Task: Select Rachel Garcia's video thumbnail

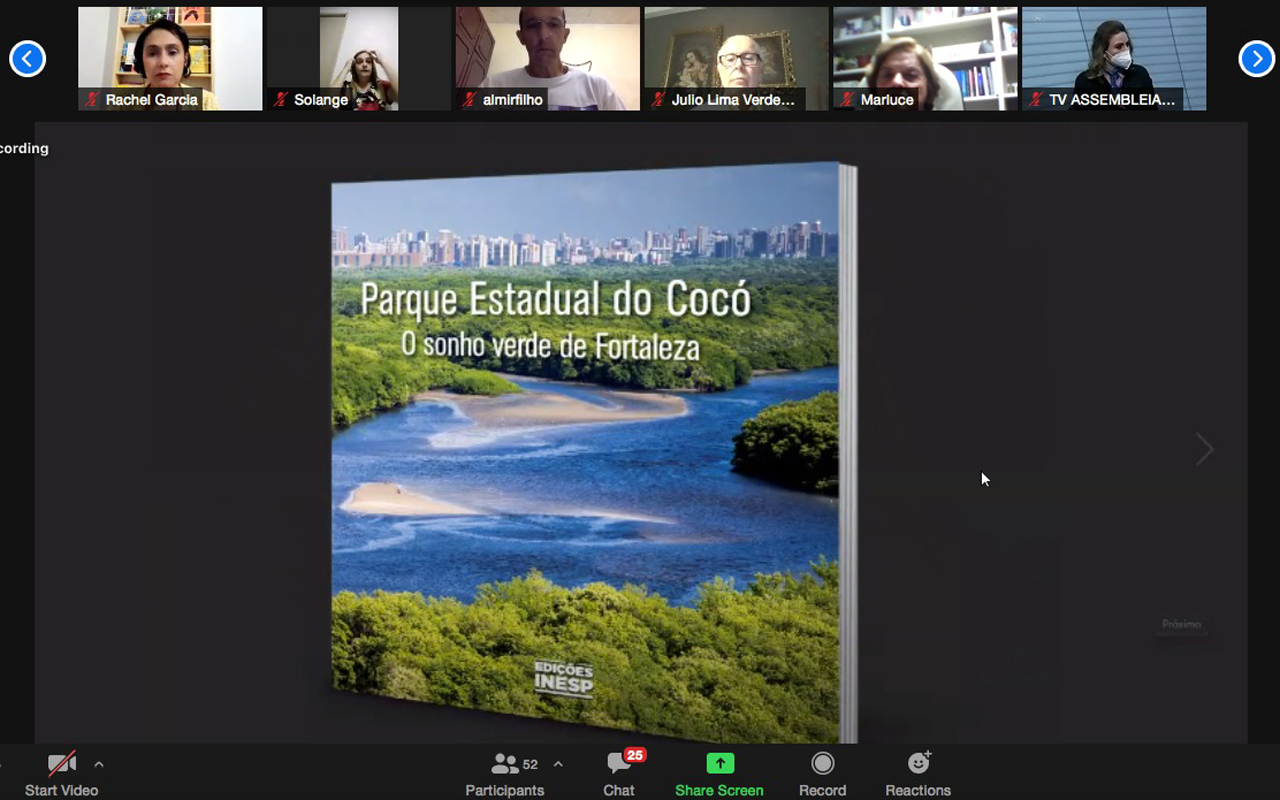Action: pyautogui.click(x=170, y=58)
